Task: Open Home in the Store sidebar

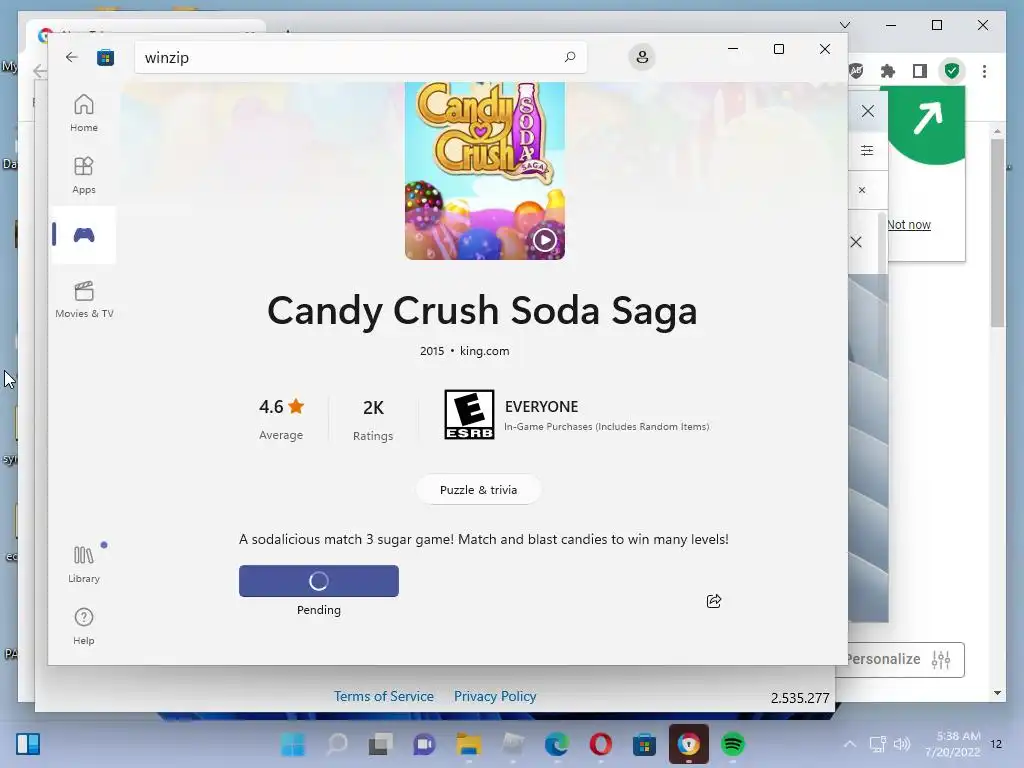Action: point(84,113)
